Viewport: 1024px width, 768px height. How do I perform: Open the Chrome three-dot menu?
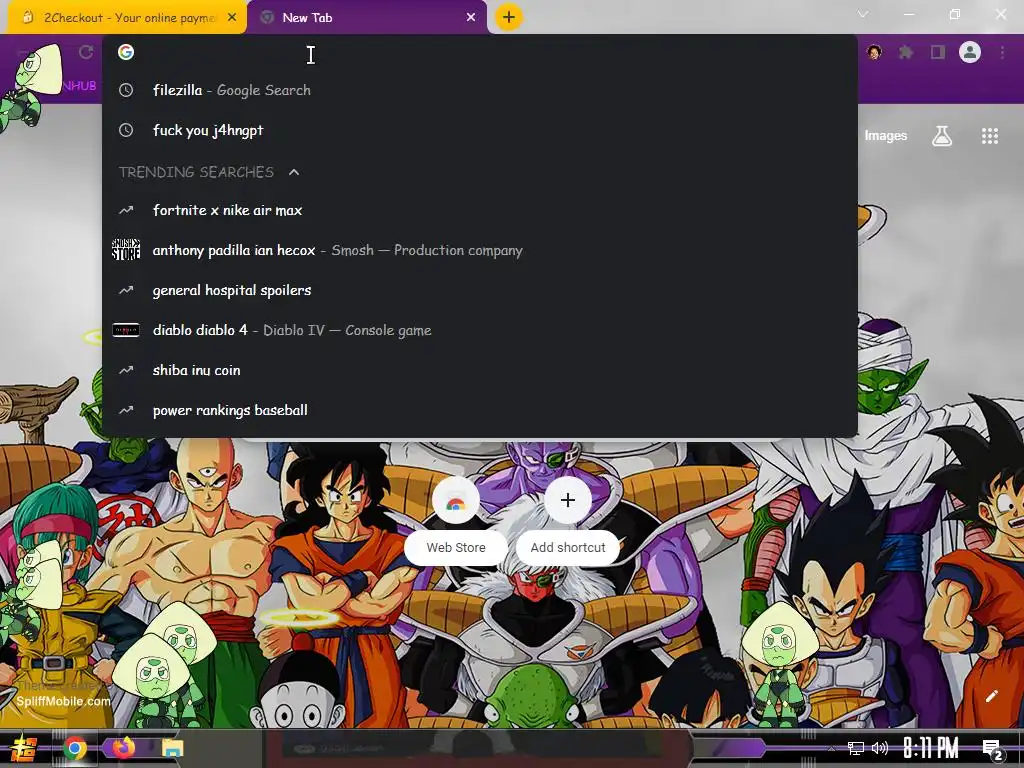tap(1002, 52)
